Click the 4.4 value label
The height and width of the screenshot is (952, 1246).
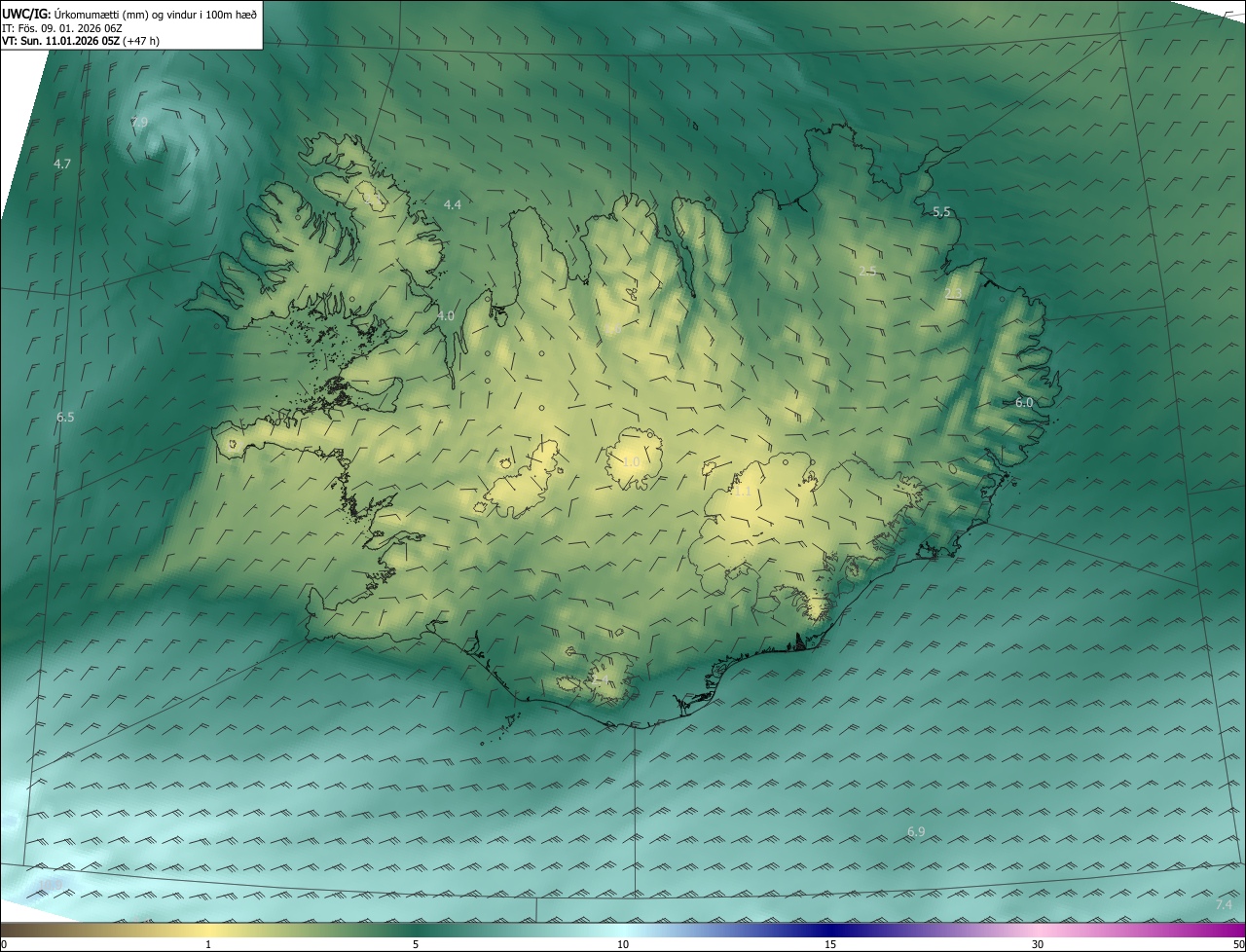(x=452, y=204)
